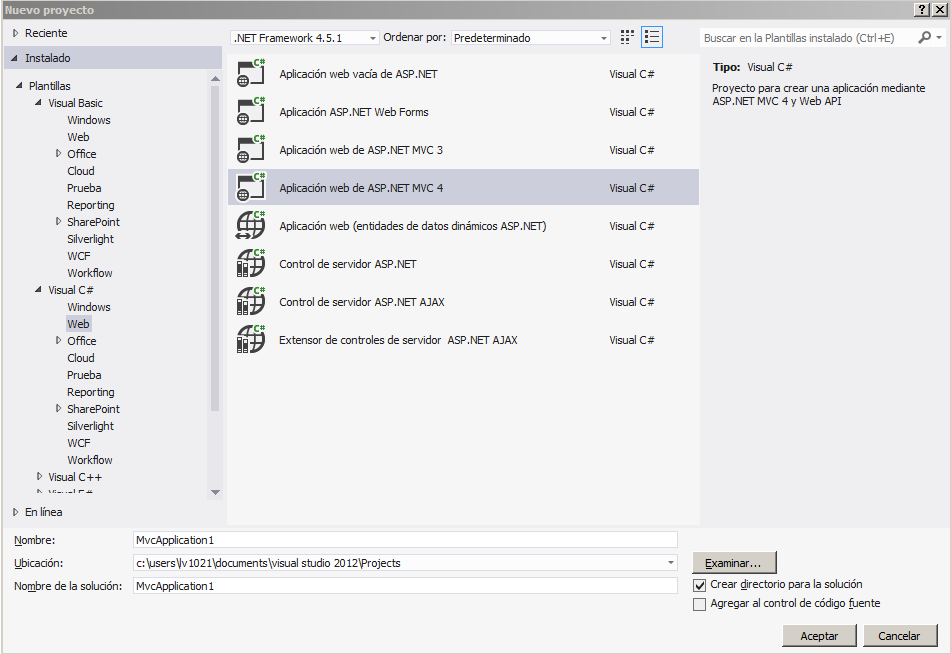Collapse the Visual C# tree node
This screenshot has width=951, height=654.
coord(38,290)
